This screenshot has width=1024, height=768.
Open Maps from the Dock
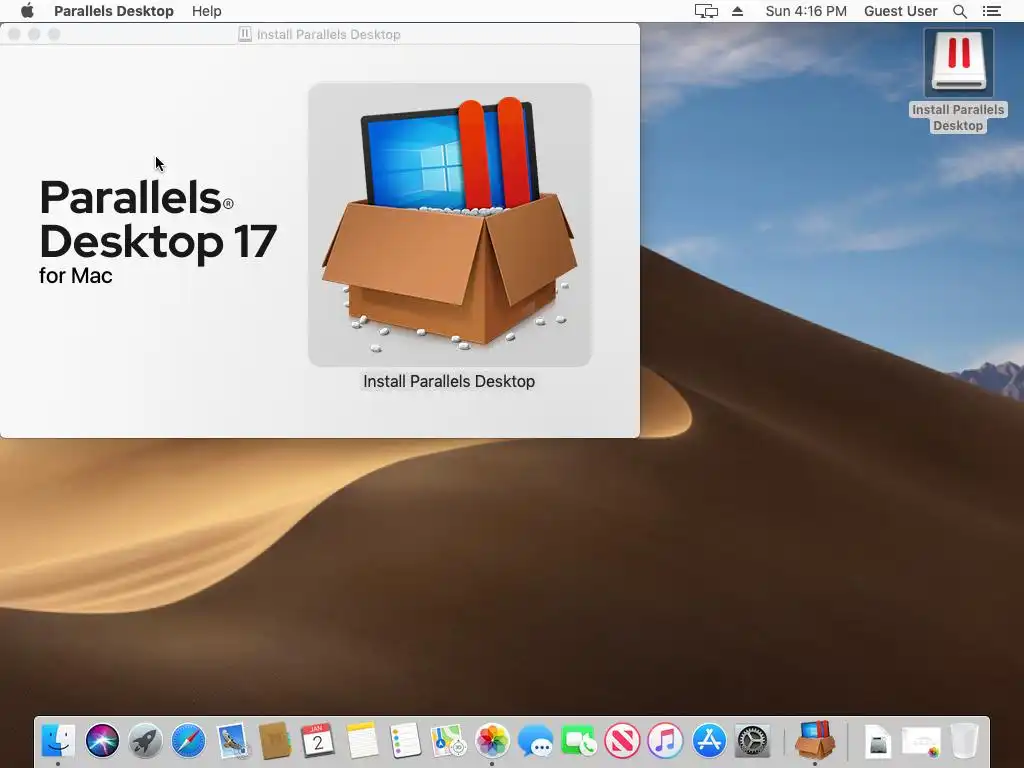[448, 741]
